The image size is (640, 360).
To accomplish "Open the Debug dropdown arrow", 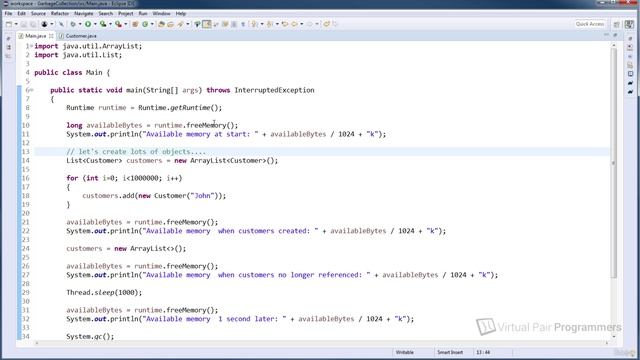I will [x=80, y=24].
